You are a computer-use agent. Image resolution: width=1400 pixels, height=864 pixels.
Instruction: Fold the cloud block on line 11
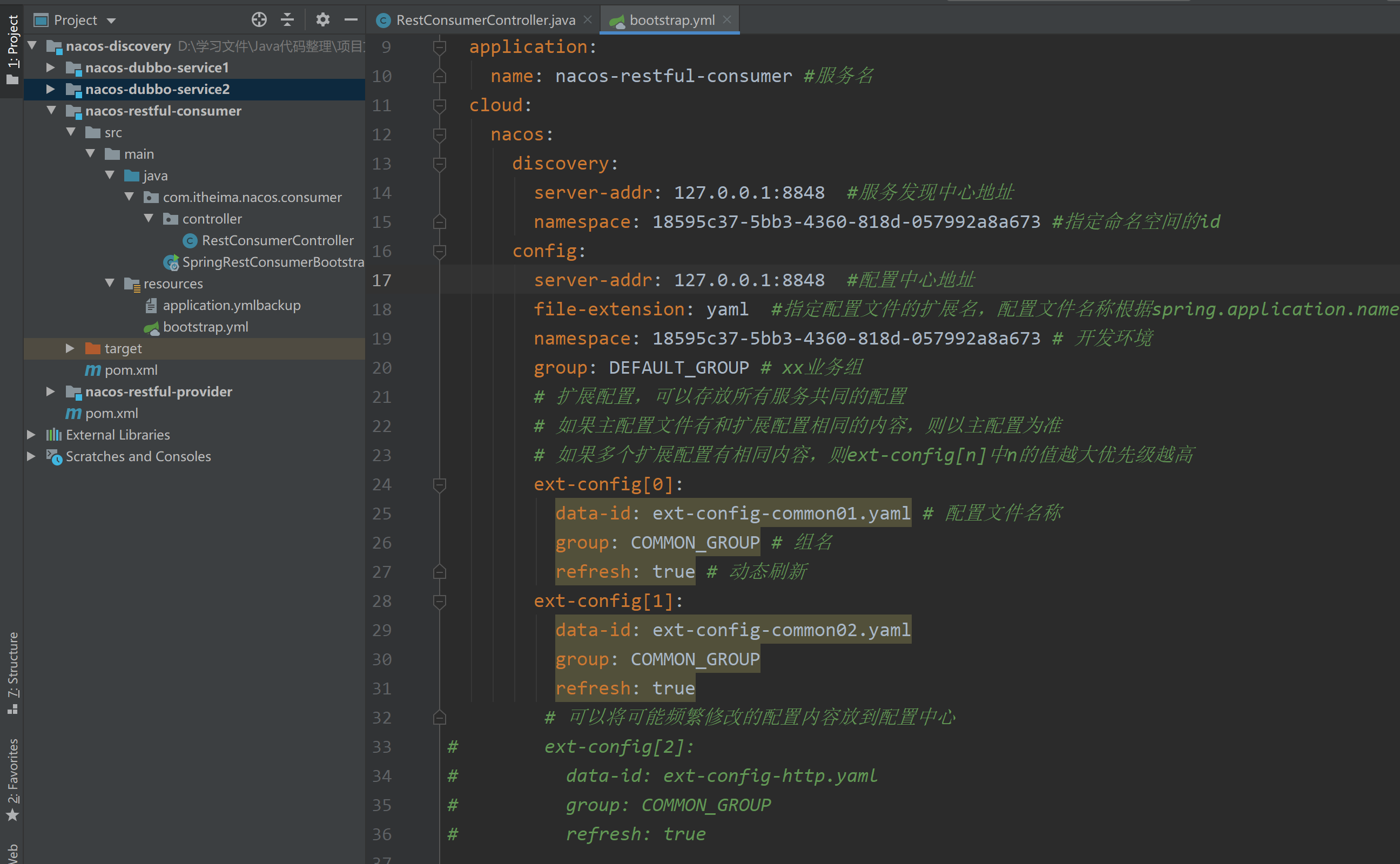[x=440, y=105]
